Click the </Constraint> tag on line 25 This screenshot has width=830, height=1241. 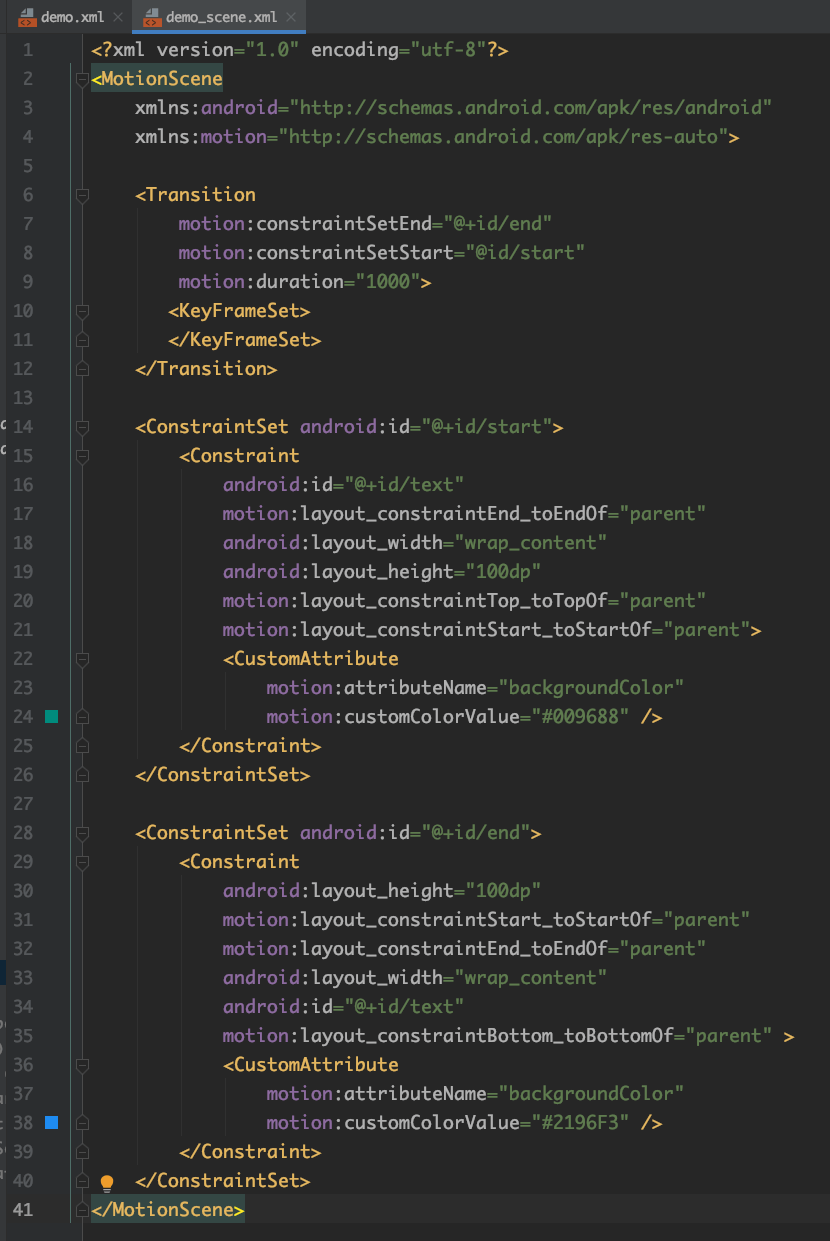(x=250, y=745)
